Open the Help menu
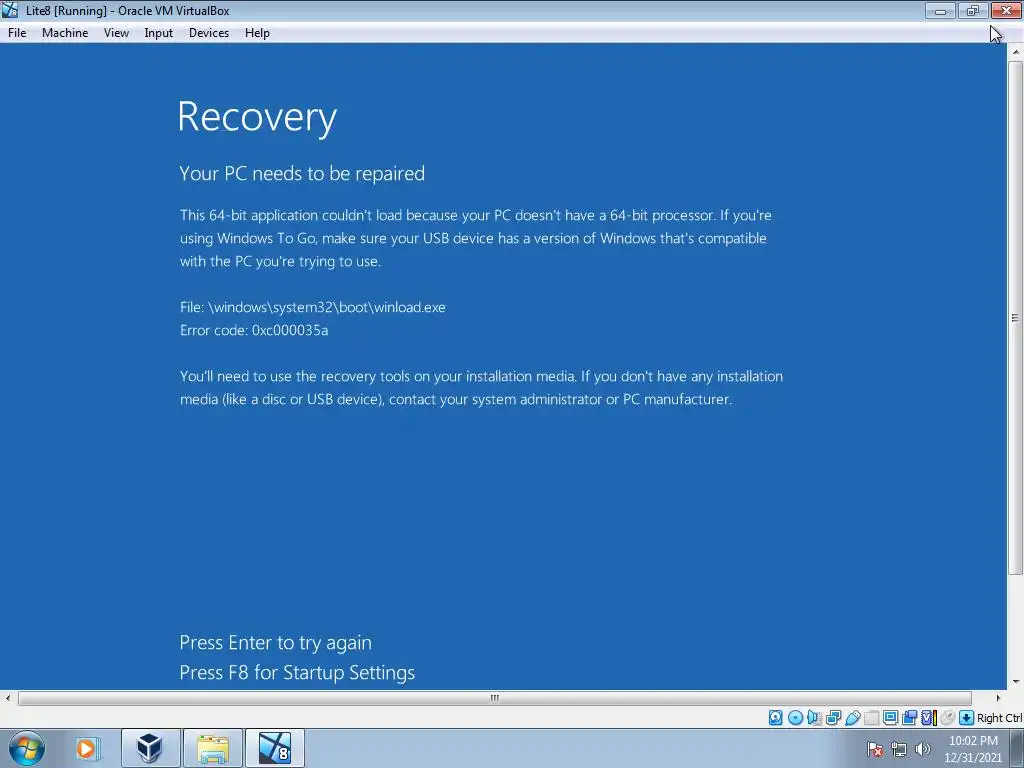This screenshot has width=1024, height=768. 257,33
